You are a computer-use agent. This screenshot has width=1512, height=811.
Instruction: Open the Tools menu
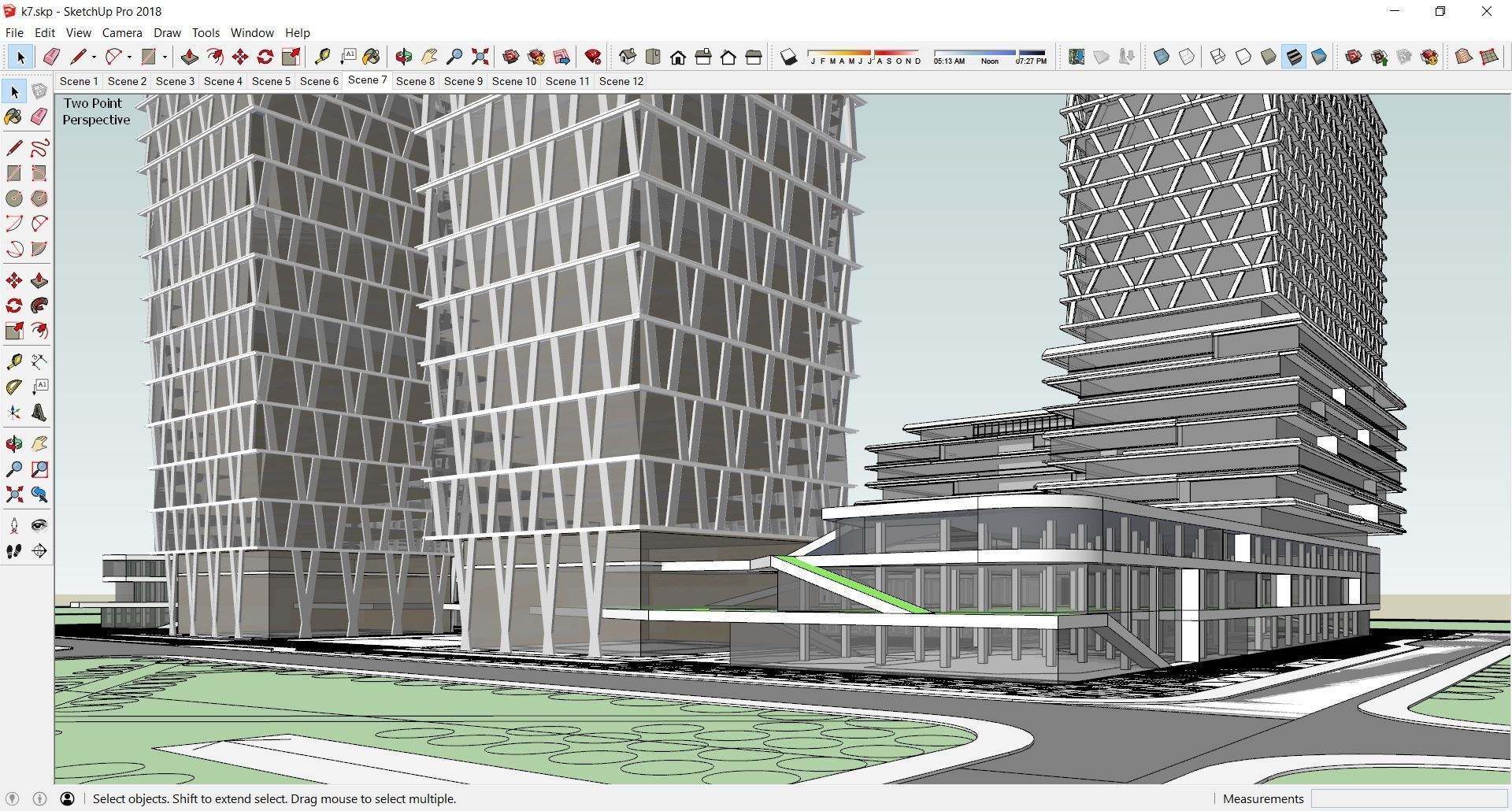[x=206, y=32]
